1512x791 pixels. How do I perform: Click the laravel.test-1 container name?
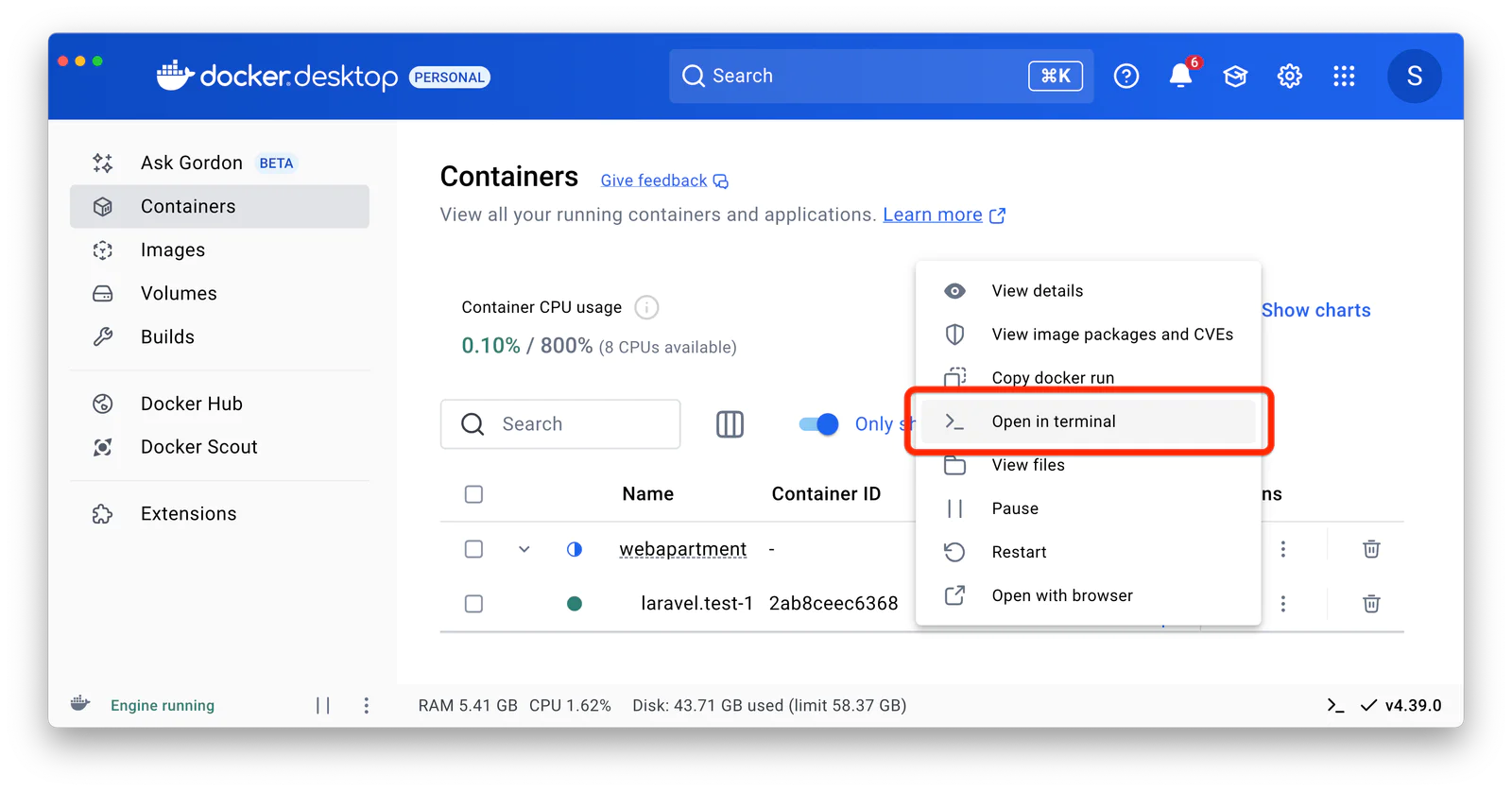point(696,604)
